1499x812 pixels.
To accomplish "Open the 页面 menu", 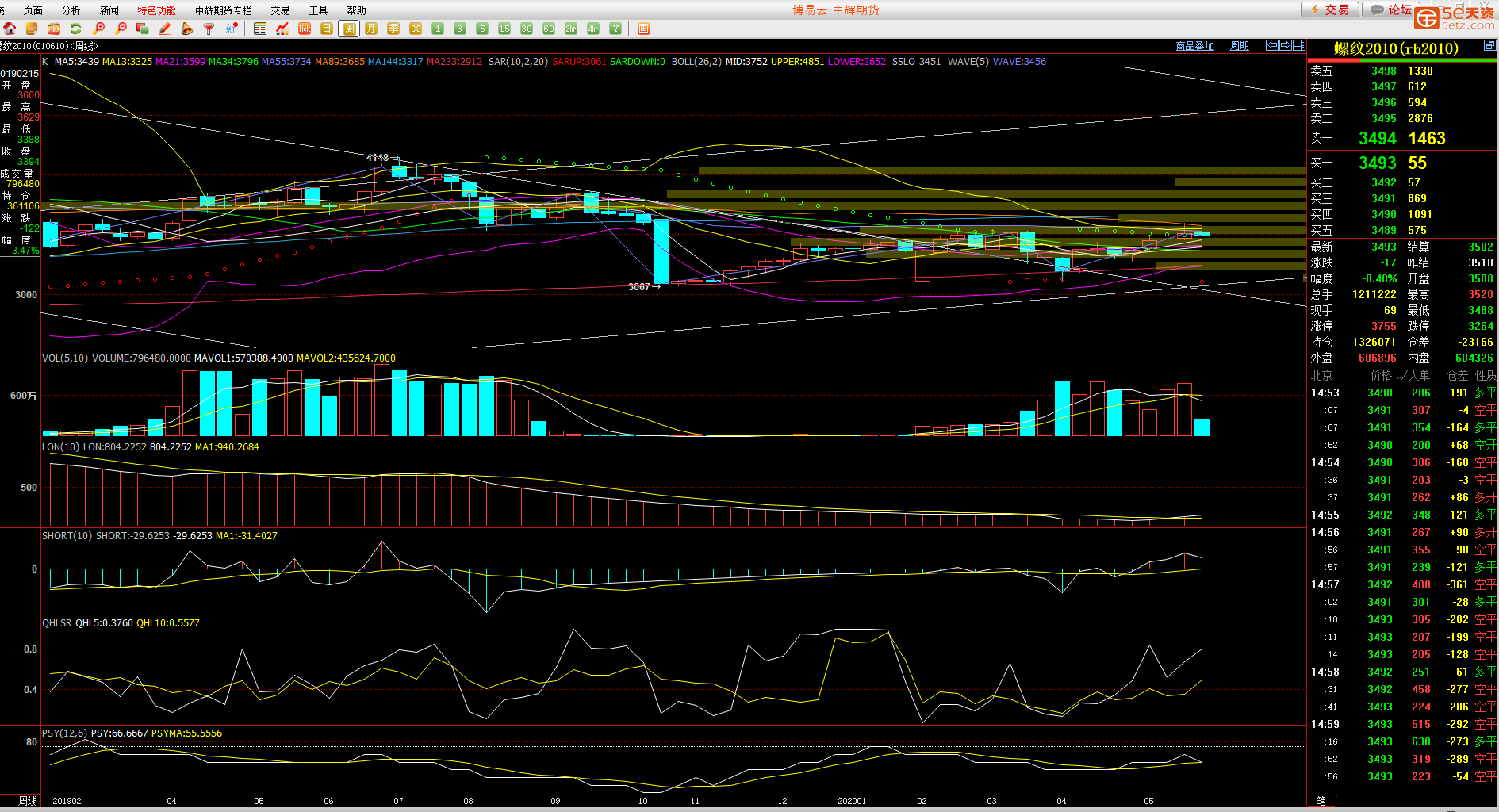I will [x=33, y=10].
